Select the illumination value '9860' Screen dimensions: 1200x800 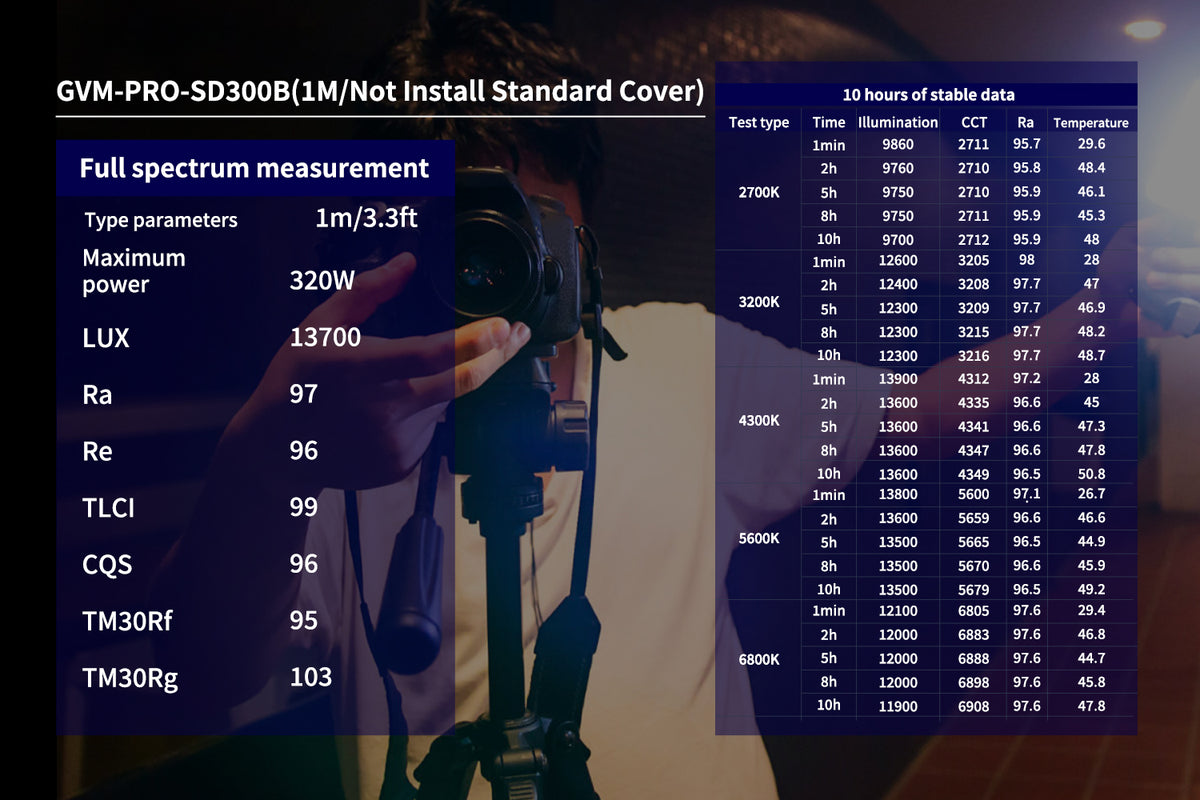pyautogui.click(x=898, y=145)
